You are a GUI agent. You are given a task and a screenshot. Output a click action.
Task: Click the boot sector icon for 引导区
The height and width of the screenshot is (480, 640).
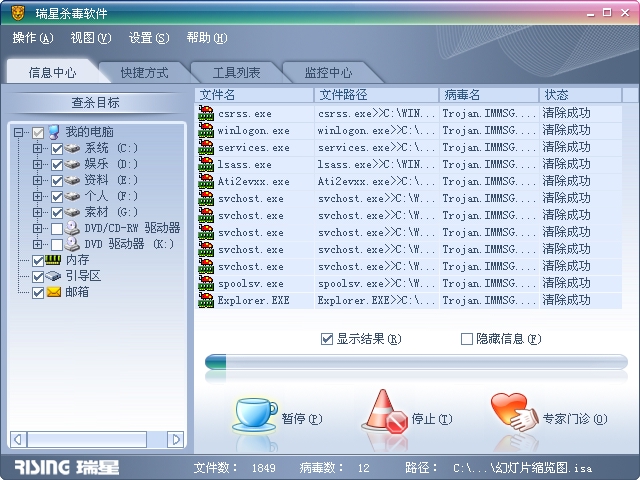coord(53,276)
